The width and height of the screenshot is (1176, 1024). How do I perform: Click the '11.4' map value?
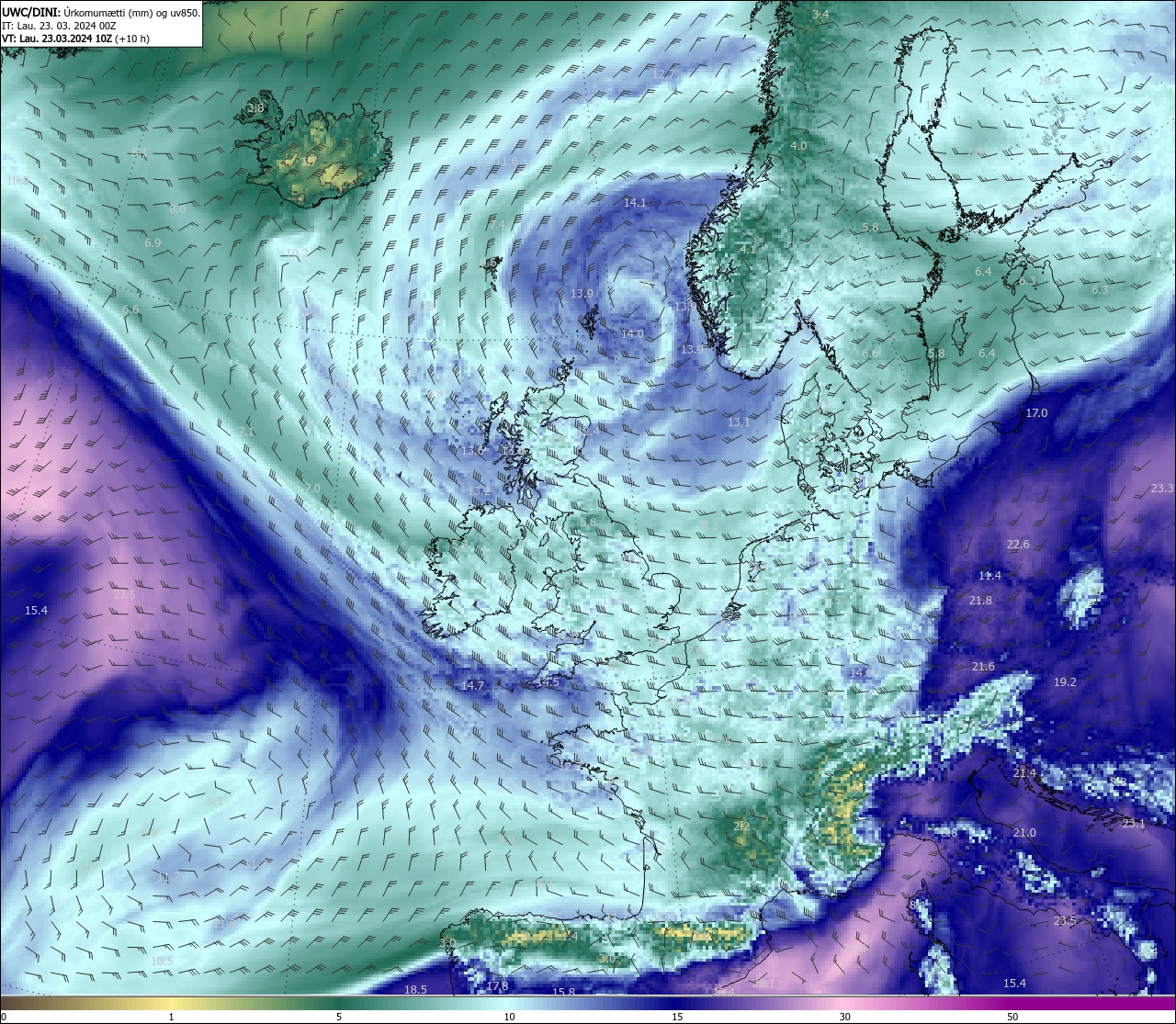pyautogui.click(x=989, y=575)
